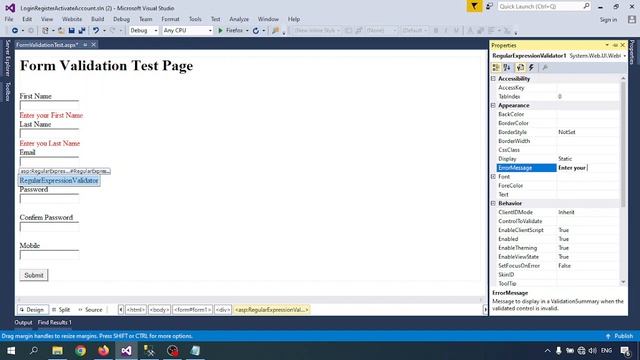
Task: Click Sign in link
Action: point(608,20)
